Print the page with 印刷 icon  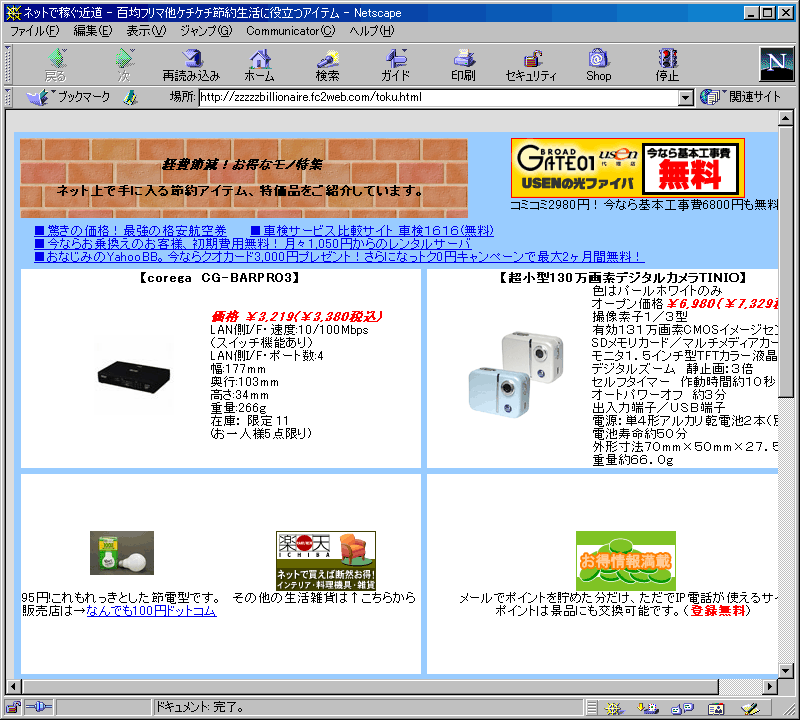click(463, 65)
